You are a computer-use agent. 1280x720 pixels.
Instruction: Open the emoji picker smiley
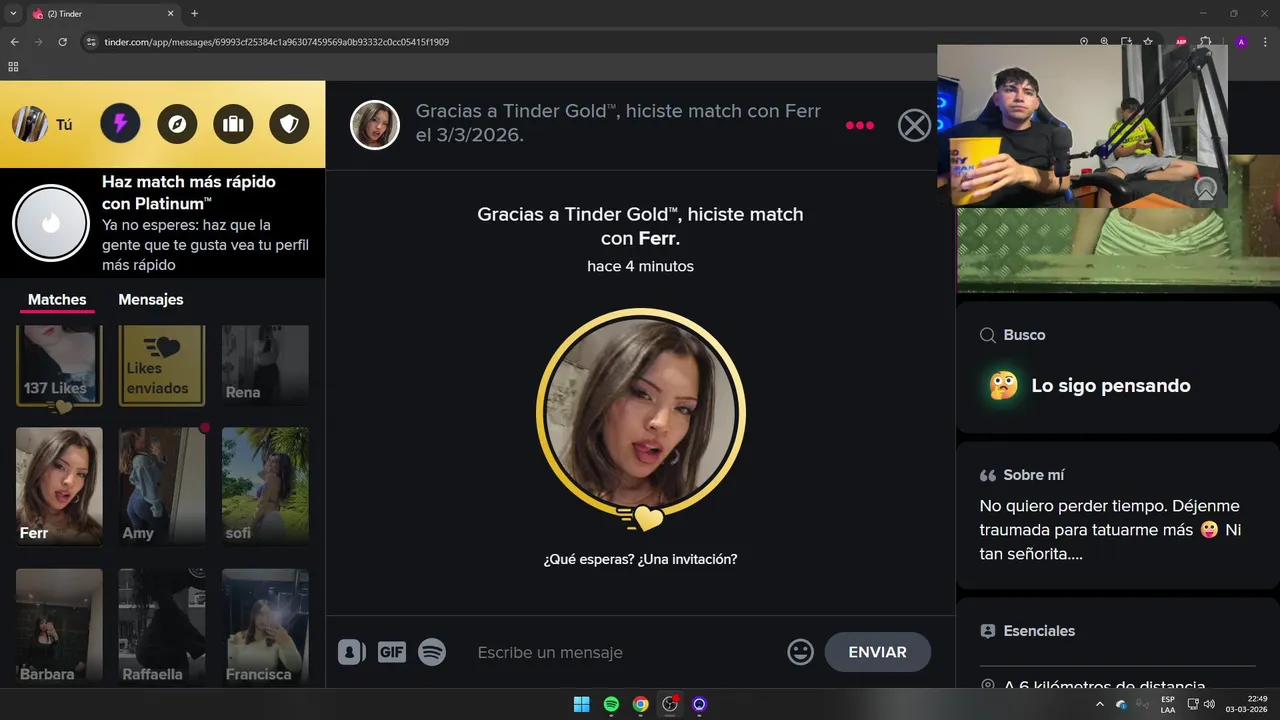(x=800, y=652)
